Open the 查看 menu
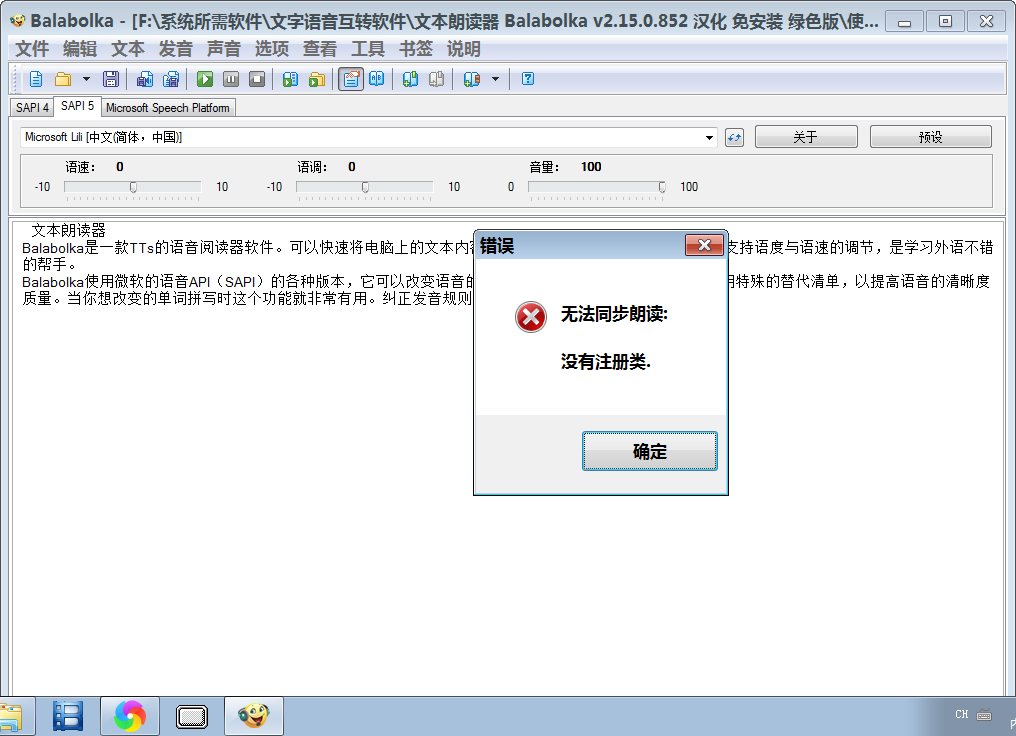The image size is (1016, 736). tap(319, 49)
